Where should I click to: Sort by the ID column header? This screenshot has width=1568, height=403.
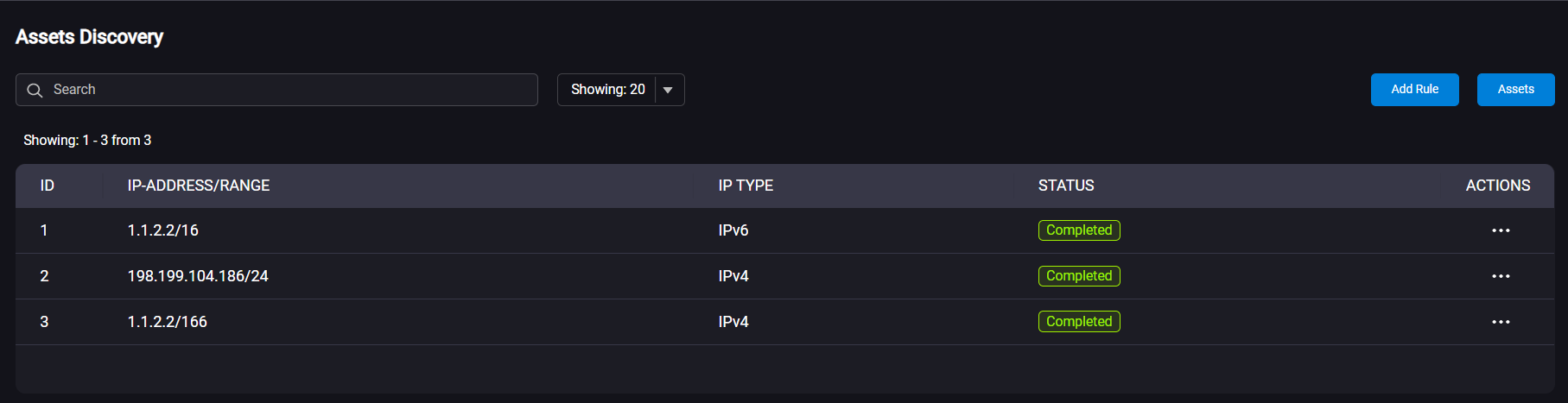point(48,186)
